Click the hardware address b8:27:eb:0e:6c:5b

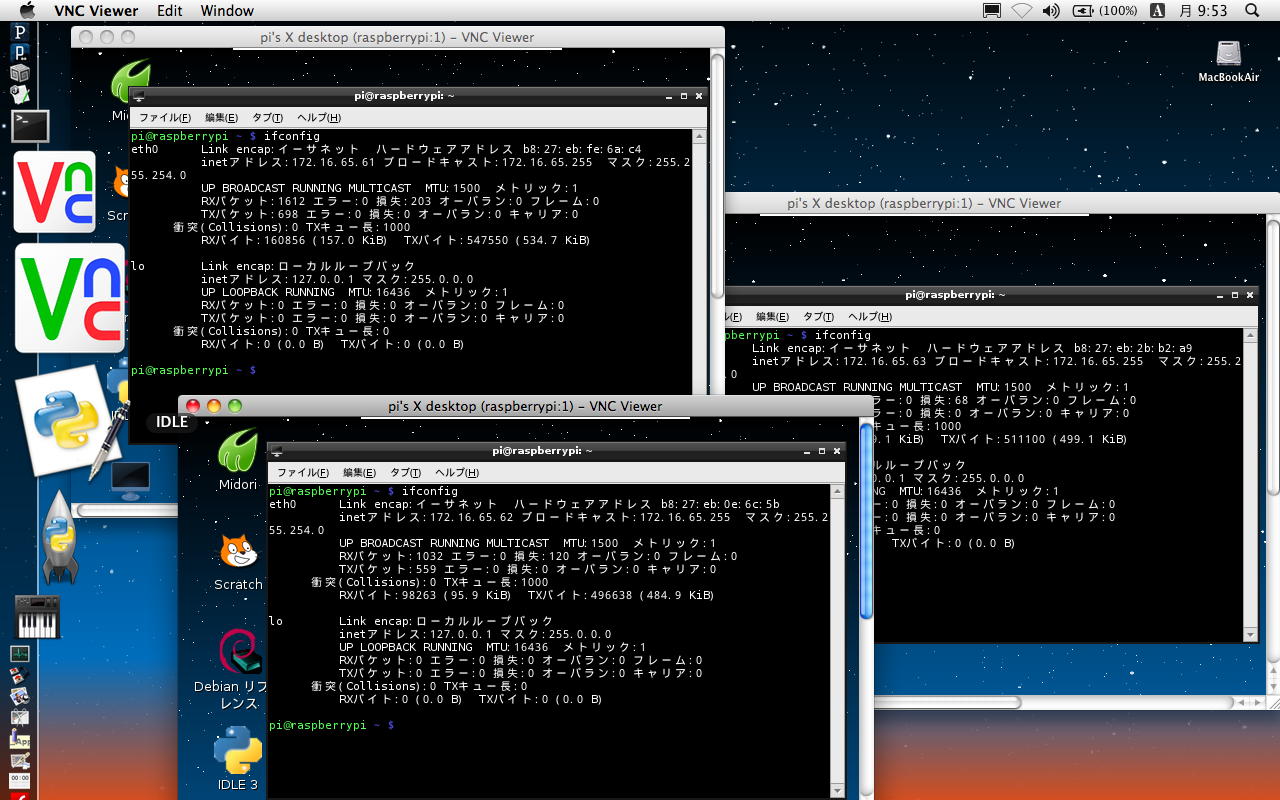720,504
